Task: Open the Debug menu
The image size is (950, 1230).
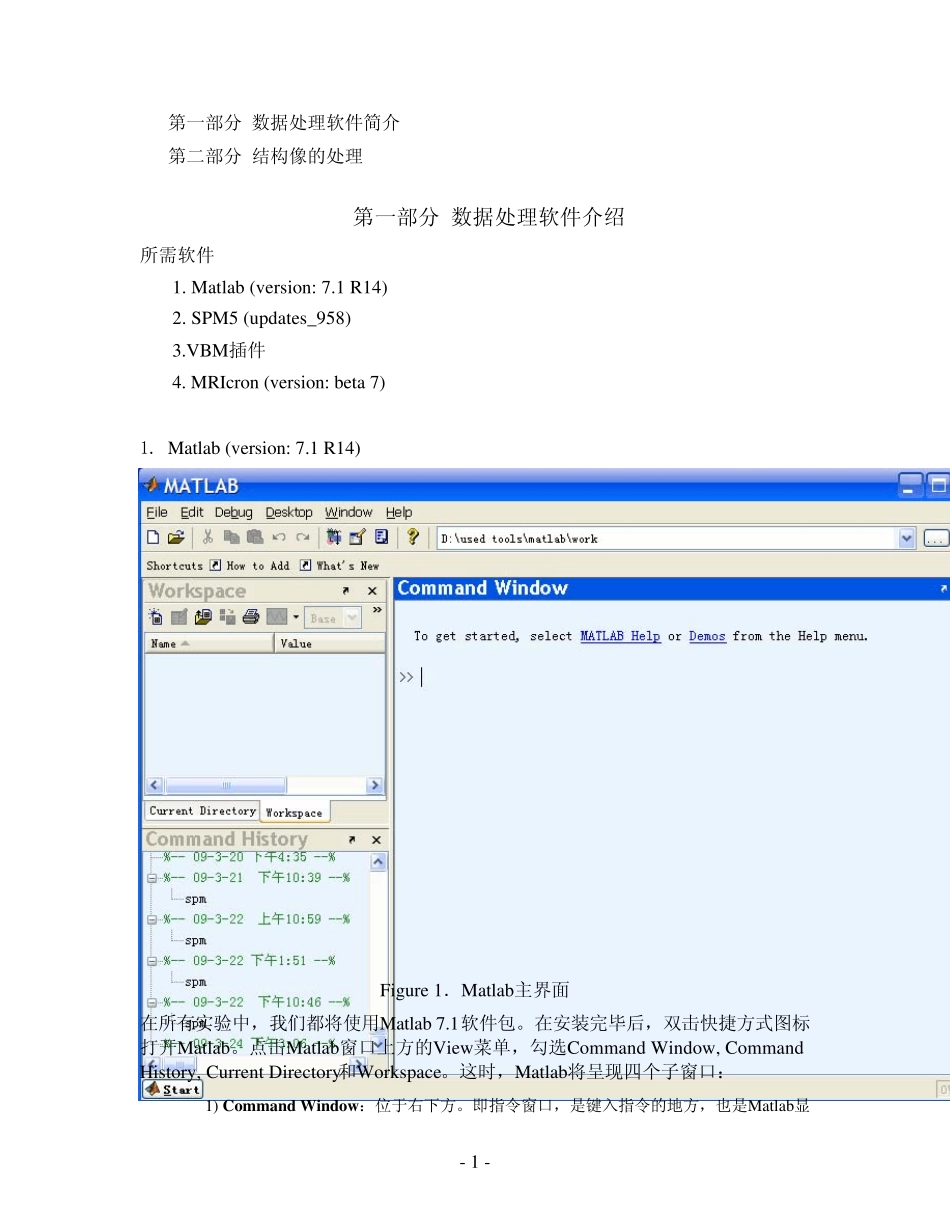Action: tap(234, 512)
